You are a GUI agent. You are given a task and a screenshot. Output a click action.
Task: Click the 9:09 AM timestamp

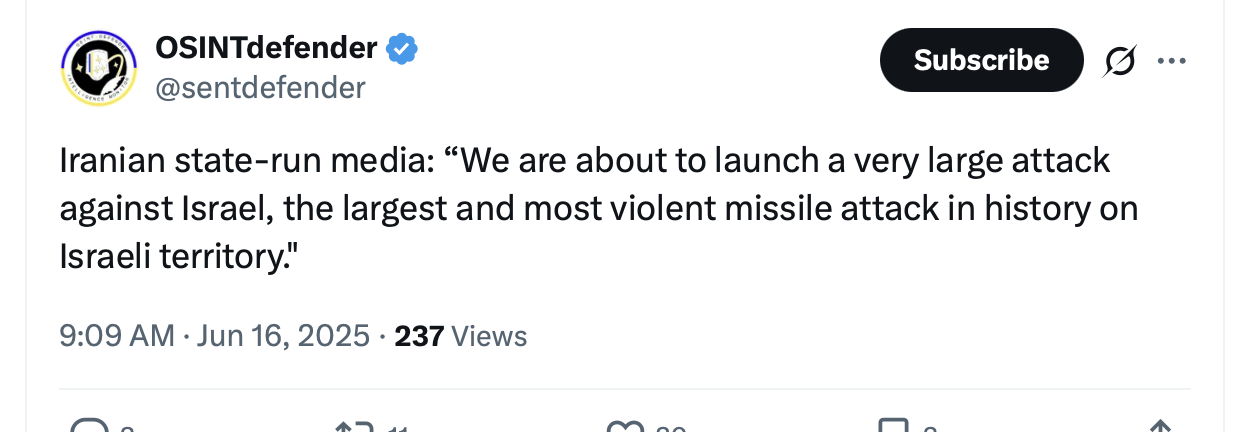pos(117,336)
